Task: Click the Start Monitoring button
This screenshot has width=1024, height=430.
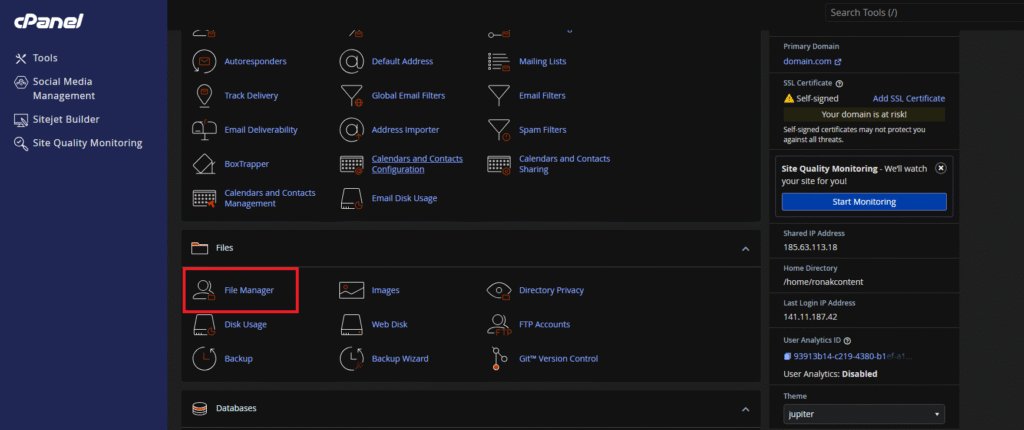Action: coord(864,202)
